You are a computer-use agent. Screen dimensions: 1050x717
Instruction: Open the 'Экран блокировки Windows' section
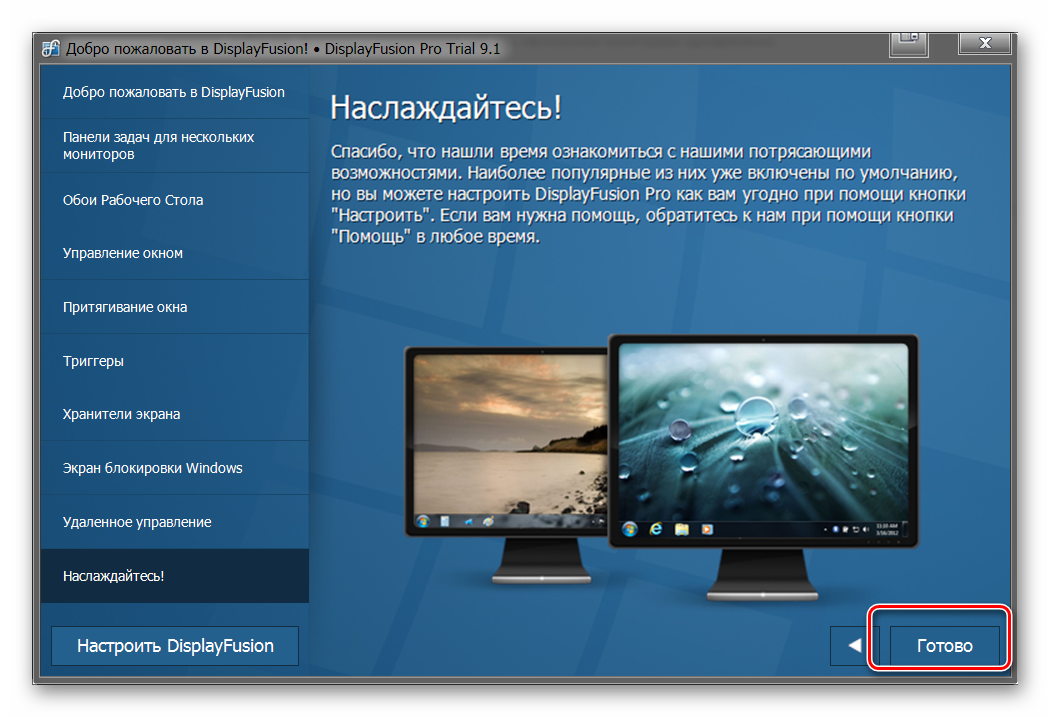click(x=174, y=468)
